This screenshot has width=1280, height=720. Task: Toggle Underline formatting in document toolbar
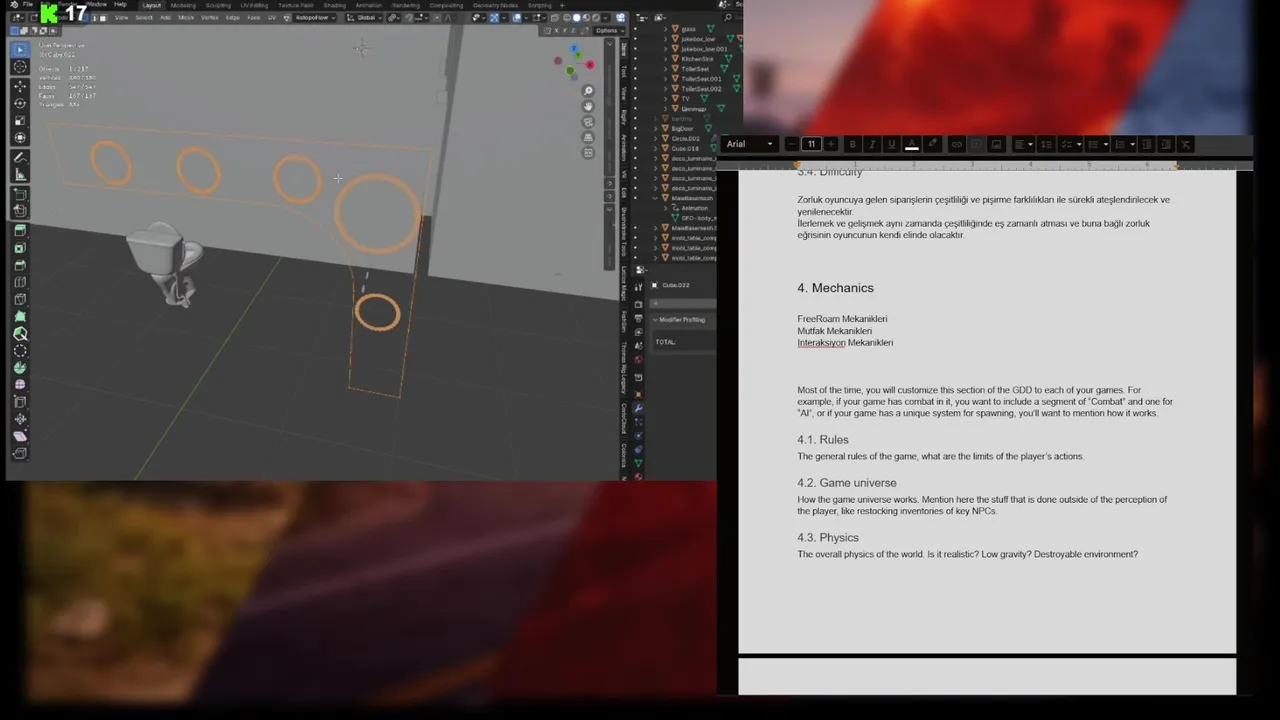pos(892,144)
